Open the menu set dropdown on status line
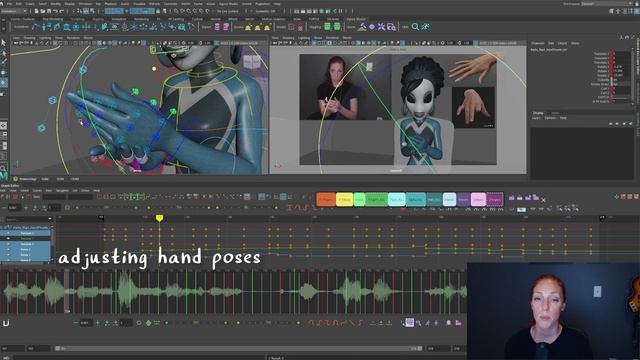This screenshot has width=640, height=360. [14, 11]
